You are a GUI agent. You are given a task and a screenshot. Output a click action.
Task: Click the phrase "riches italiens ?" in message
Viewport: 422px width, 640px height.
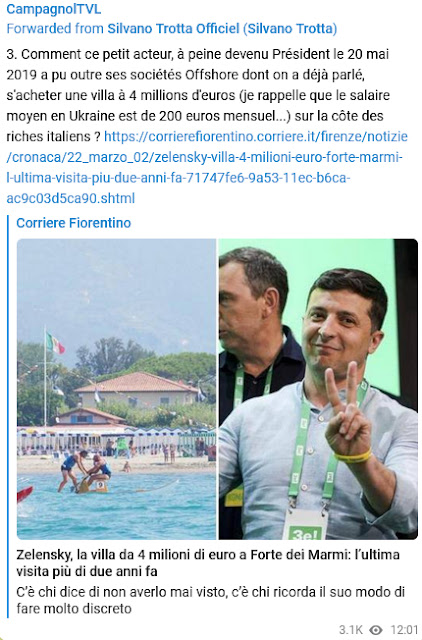pyautogui.click(x=53, y=136)
